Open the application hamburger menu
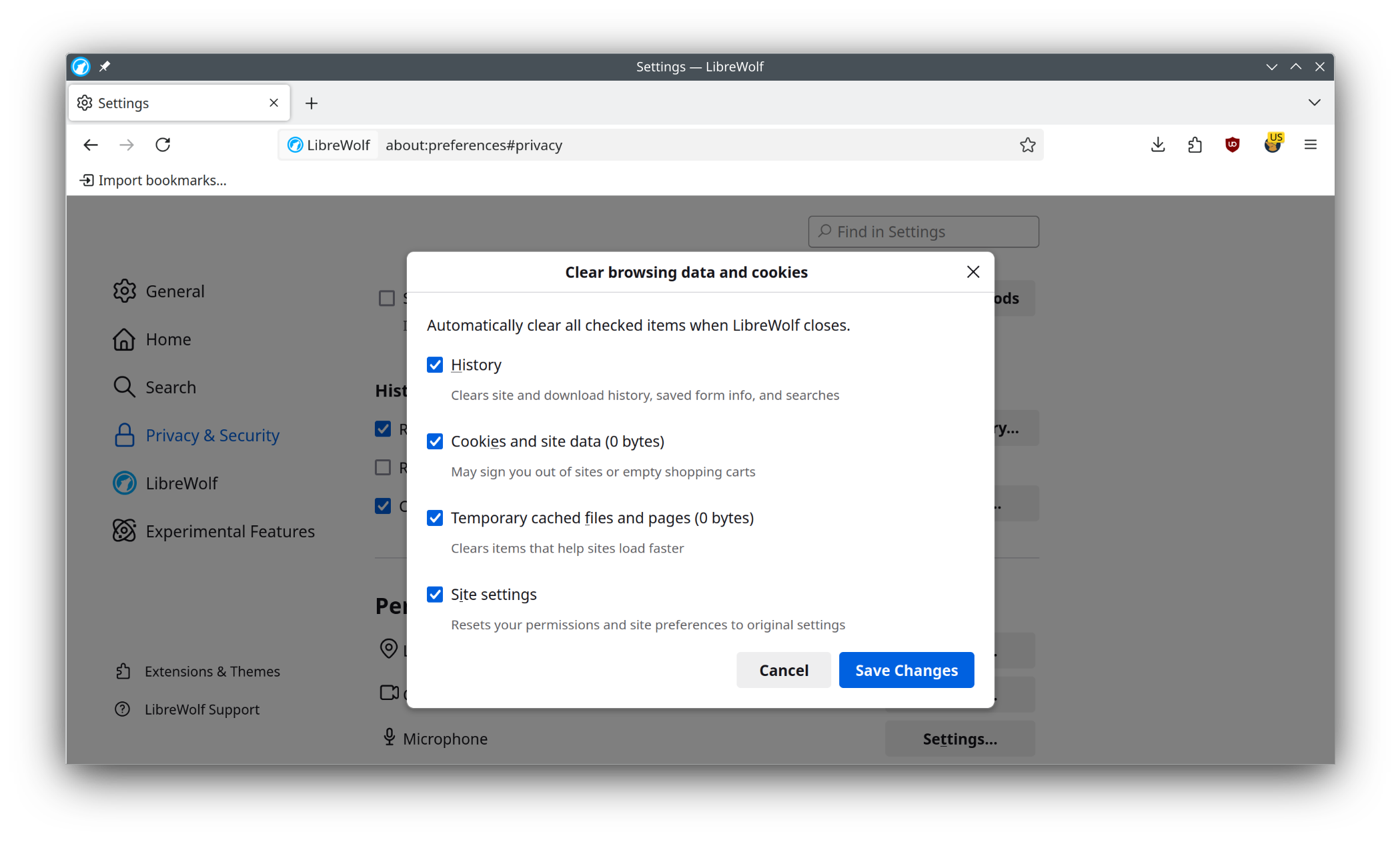1400x842 pixels. [1311, 145]
